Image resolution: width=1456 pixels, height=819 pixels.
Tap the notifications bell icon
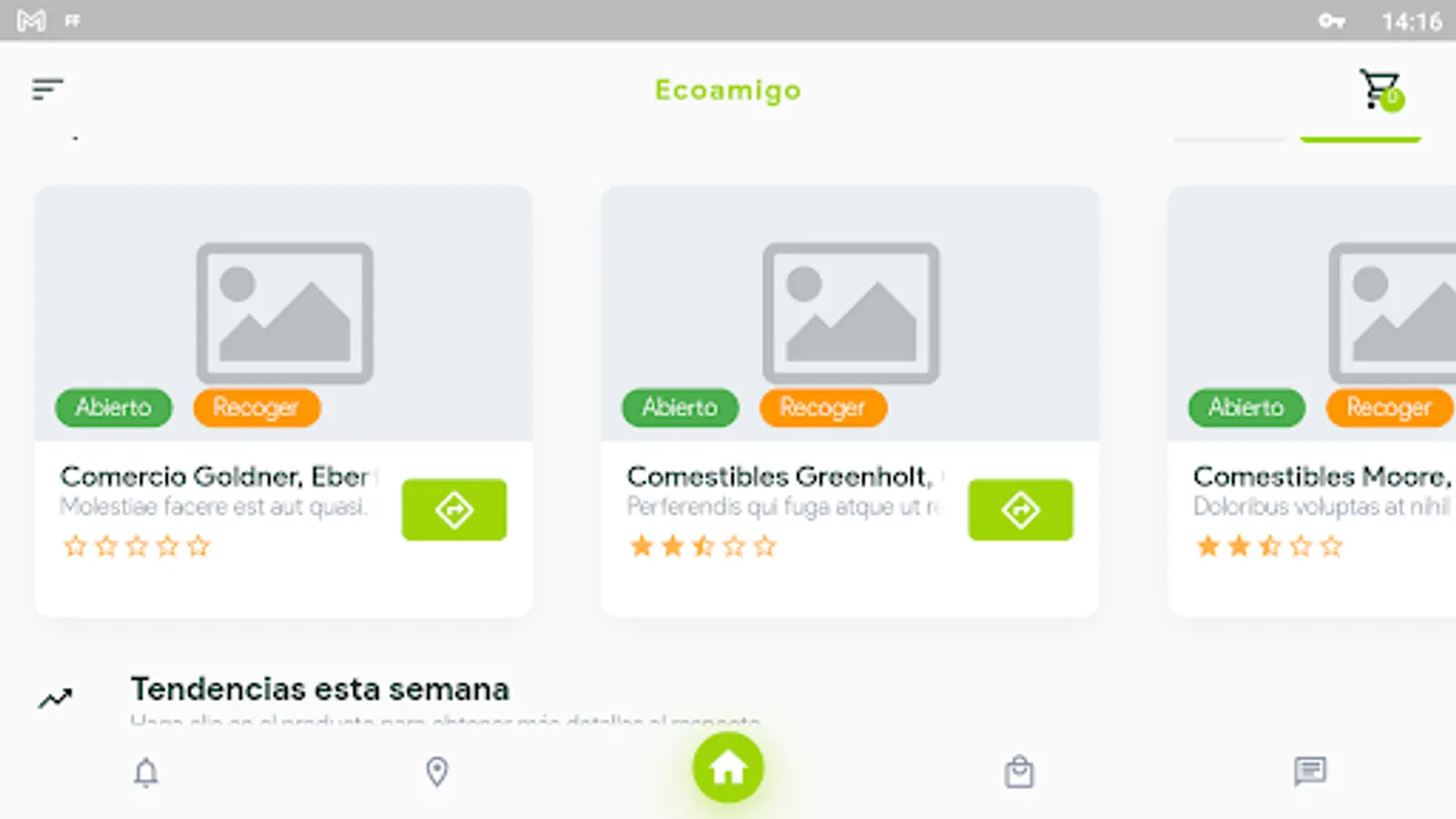tap(146, 773)
